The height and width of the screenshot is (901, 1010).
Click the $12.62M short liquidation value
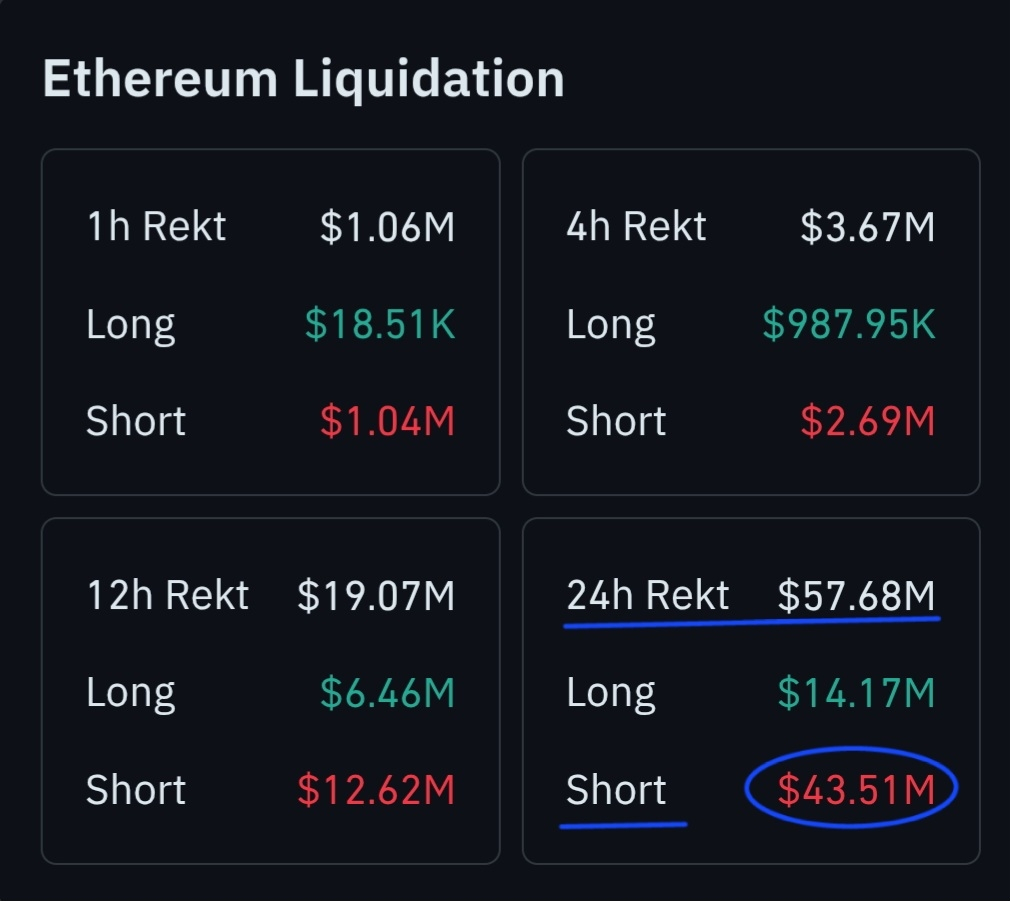click(376, 790)
